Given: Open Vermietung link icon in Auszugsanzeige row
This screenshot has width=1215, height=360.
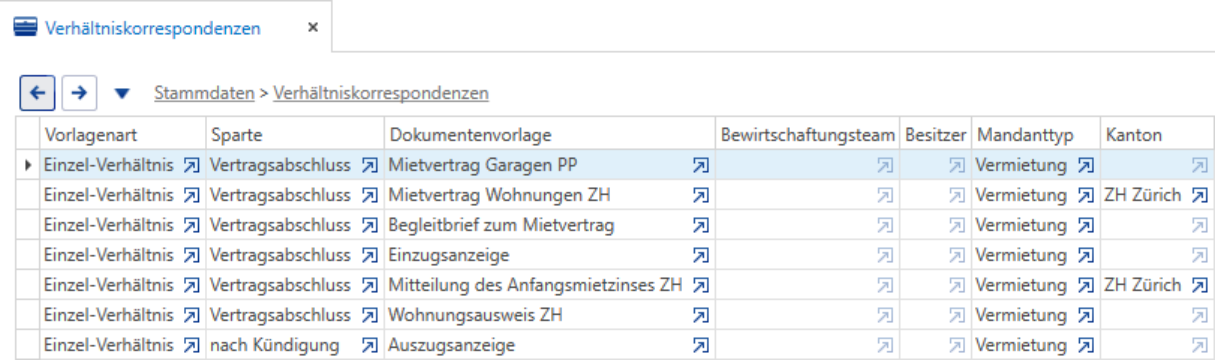Looking at the screenshot, I should pos(1086,346).
